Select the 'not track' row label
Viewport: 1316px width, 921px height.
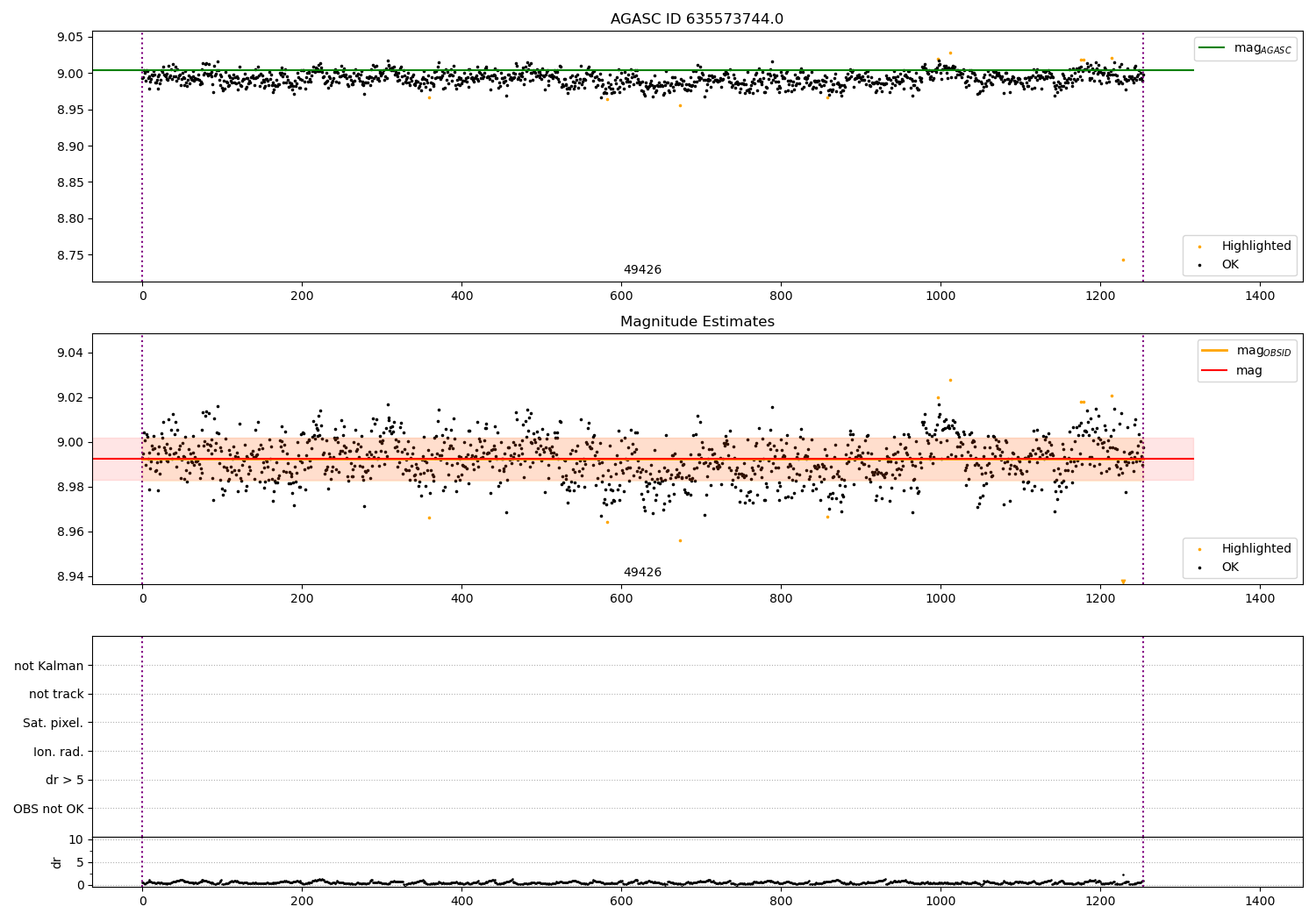coord(56,694)
